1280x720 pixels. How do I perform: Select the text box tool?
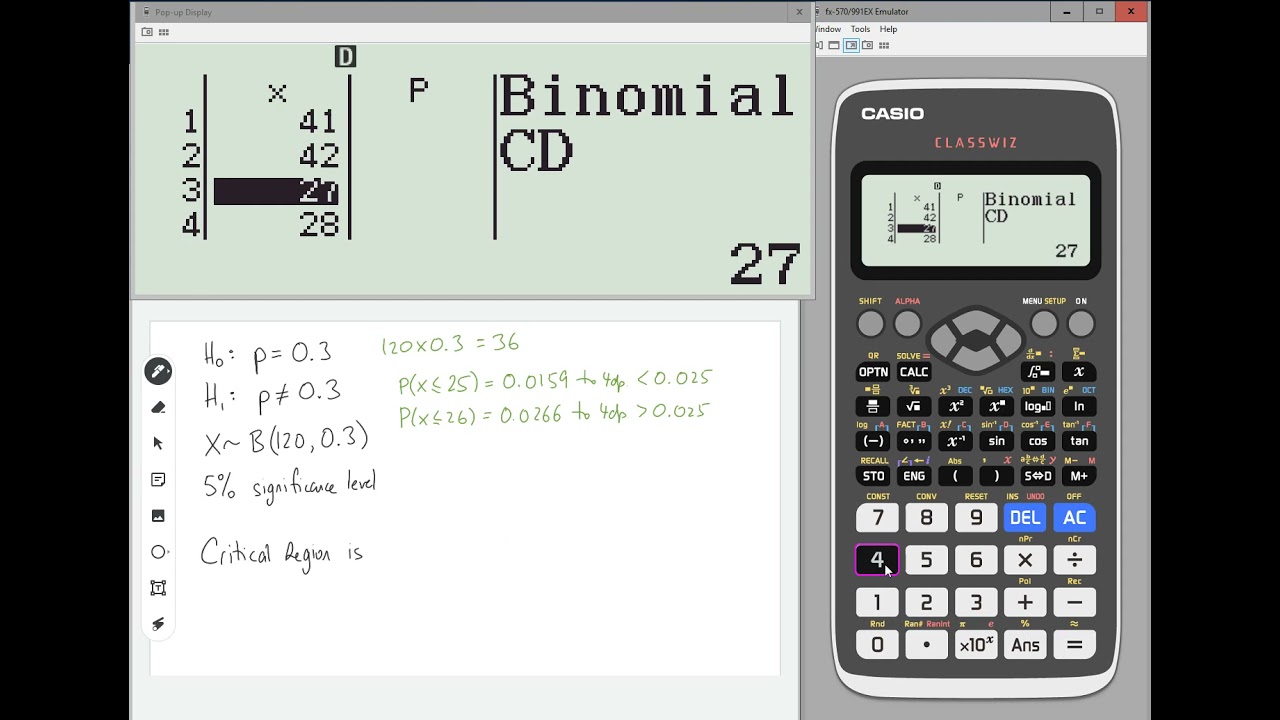click(x=158, y=588)
